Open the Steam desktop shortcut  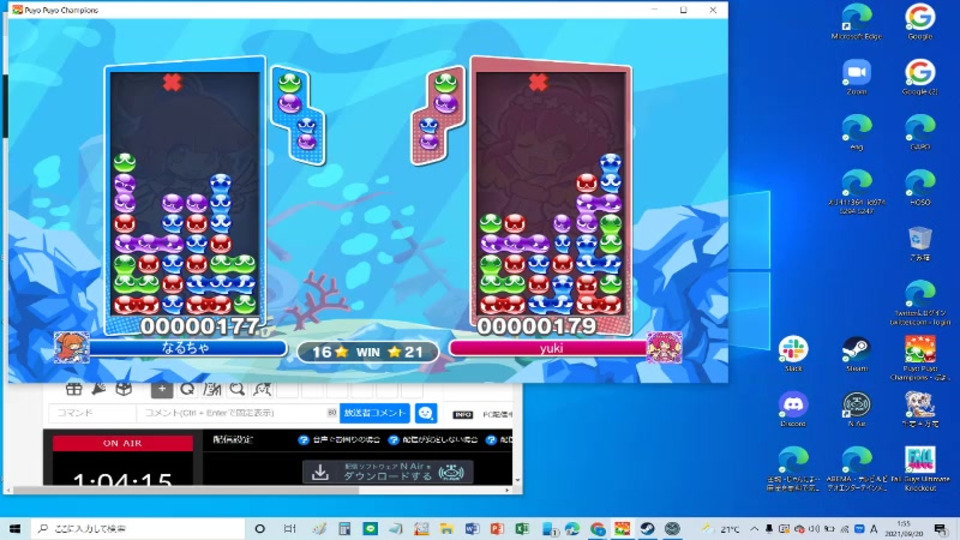coord(857,354)
